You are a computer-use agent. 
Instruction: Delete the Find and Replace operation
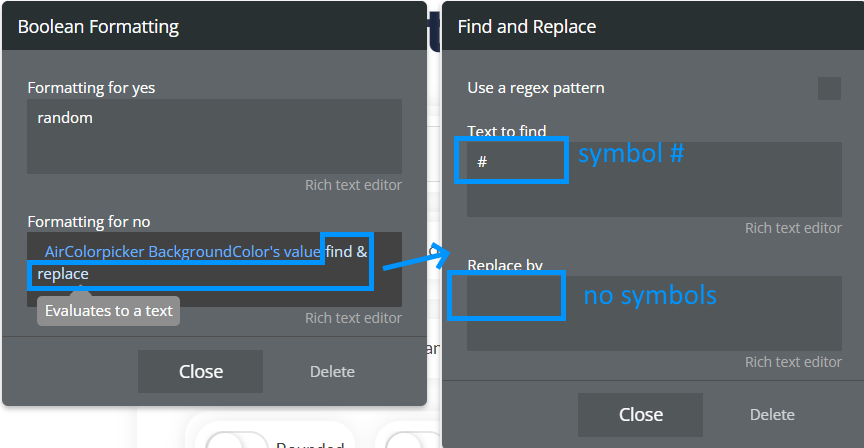coord(772,414)
